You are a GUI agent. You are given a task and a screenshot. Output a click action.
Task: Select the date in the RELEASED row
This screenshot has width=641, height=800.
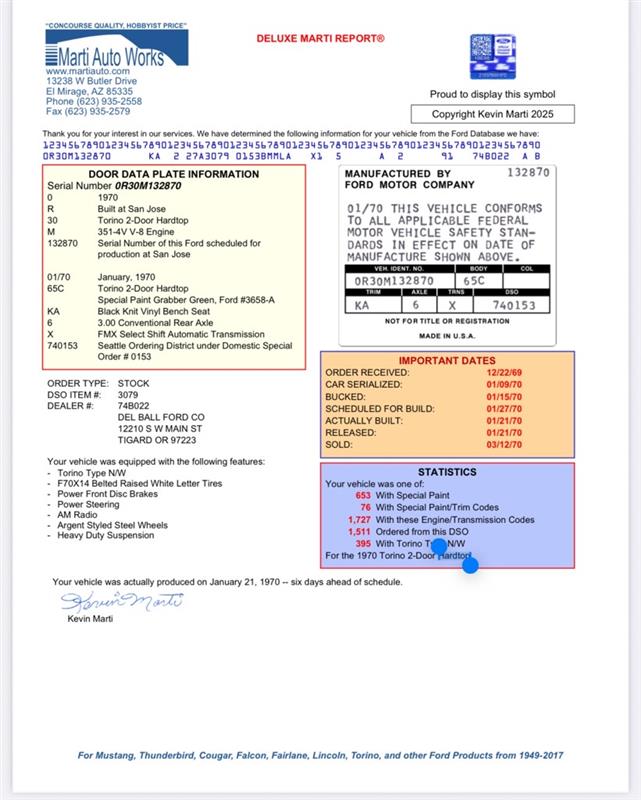(504, 433)
